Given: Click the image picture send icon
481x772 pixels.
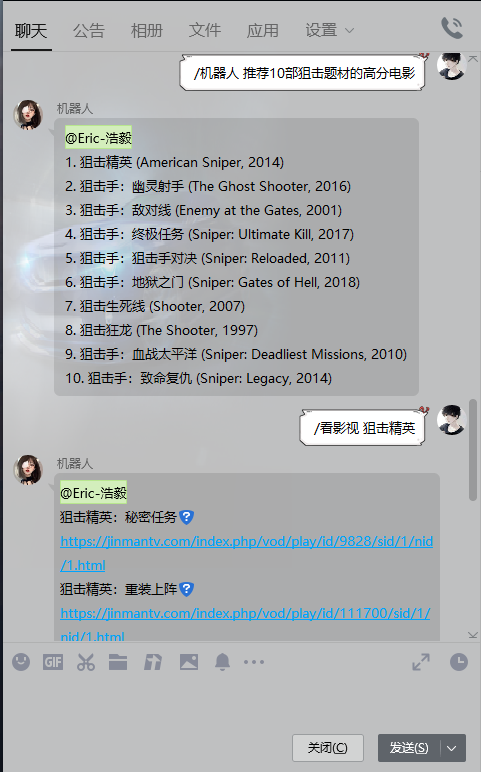Looking at the screenshot, I should (189, 662).
